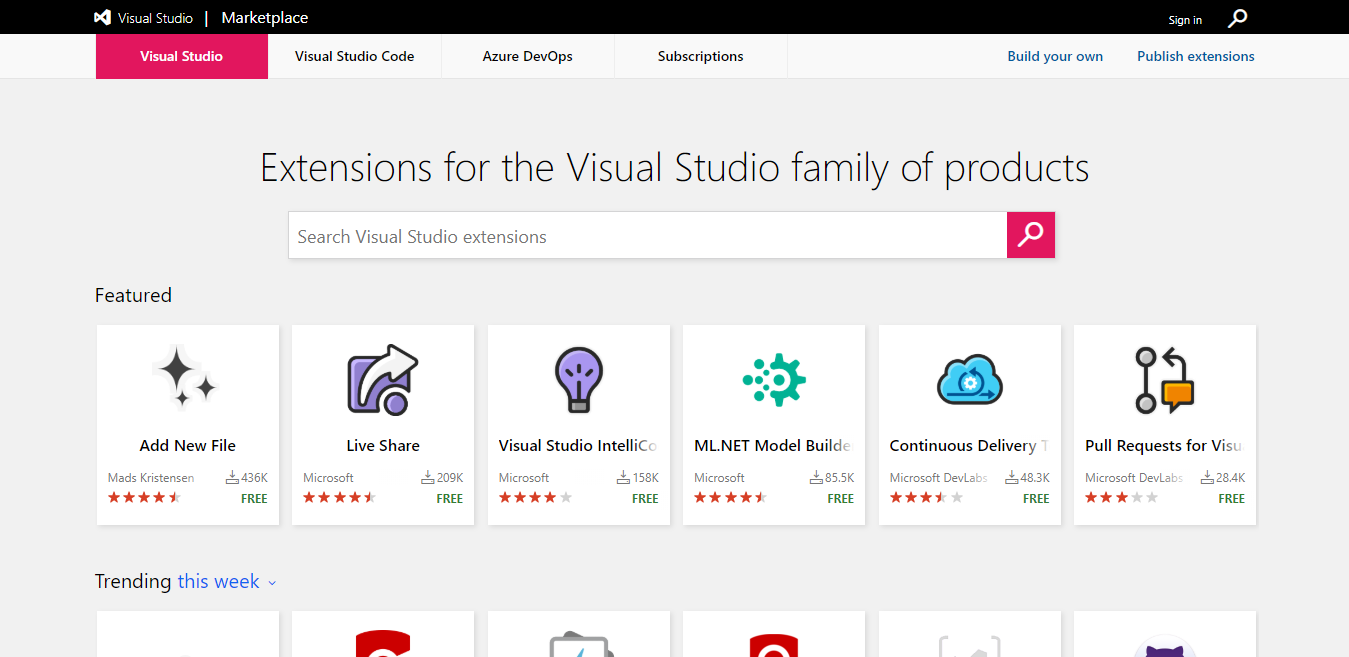Click the magnifier icon in the header

1237,18
